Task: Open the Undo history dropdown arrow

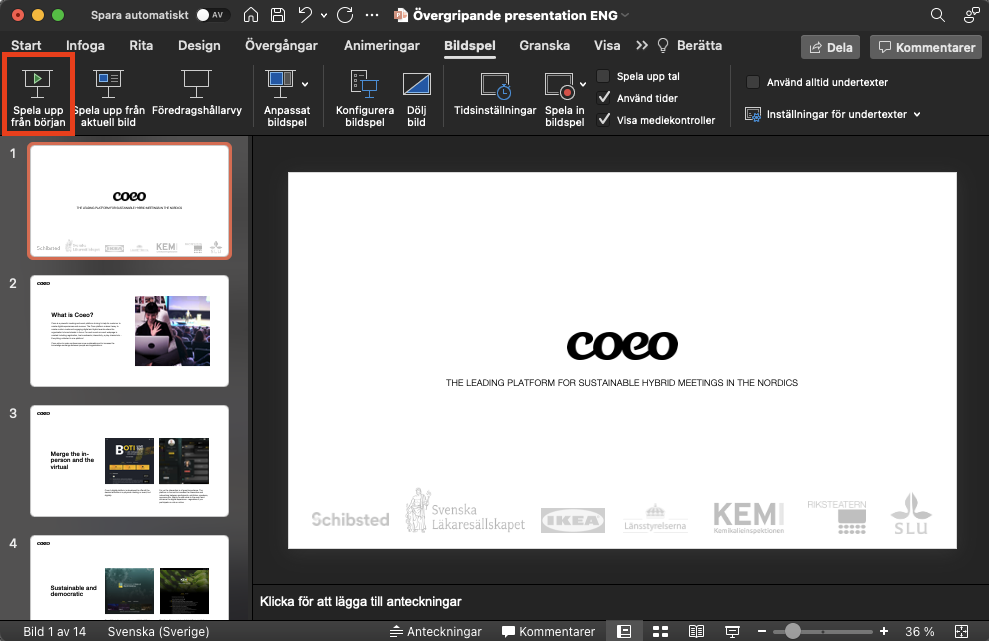Action: click(x=324, y=16)
